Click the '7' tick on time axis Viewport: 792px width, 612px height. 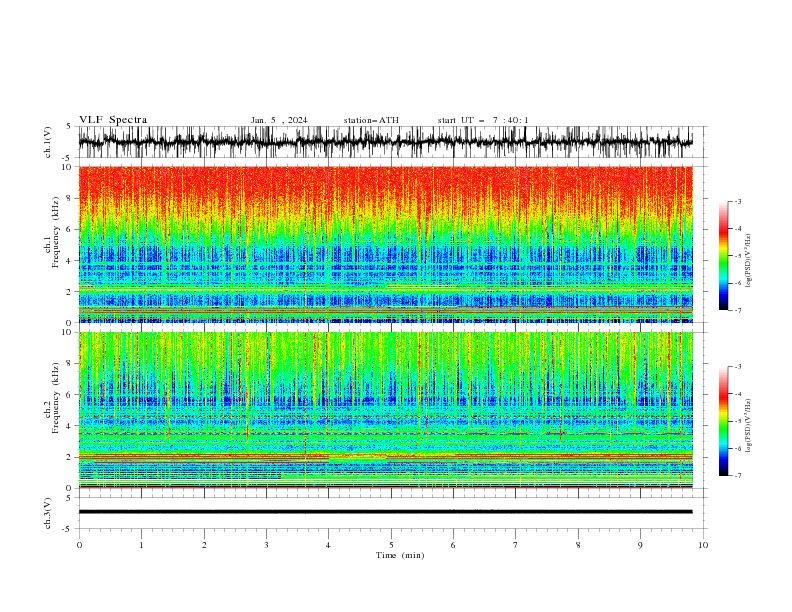pos(516,545)
